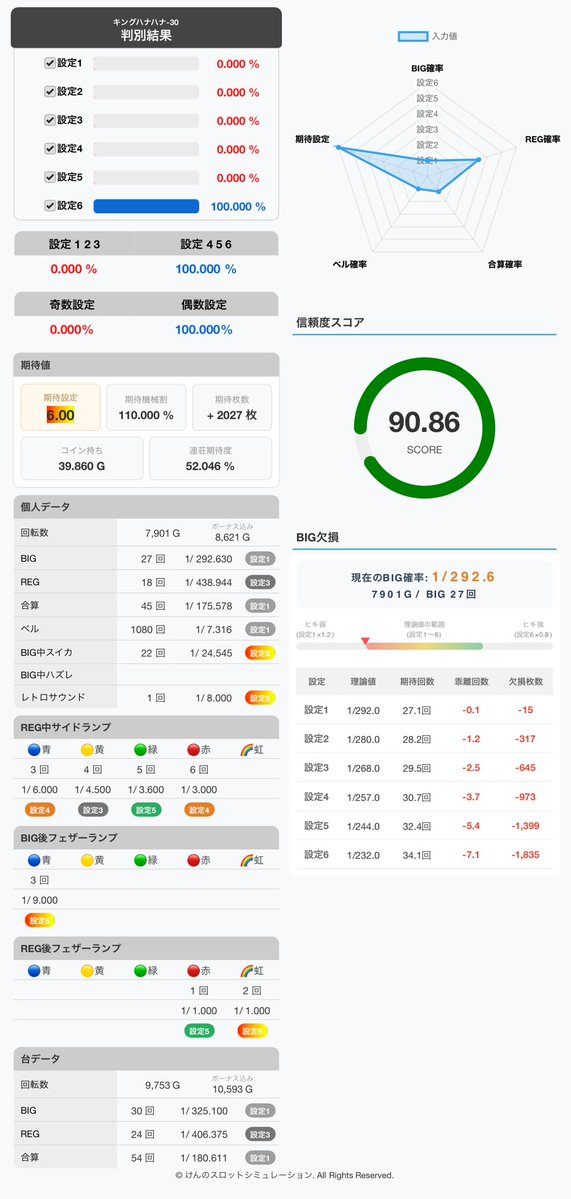Click rainbow icon in REG後フェザーランプ
Screen dimensions: 571x1199
(x=246, y=971)
